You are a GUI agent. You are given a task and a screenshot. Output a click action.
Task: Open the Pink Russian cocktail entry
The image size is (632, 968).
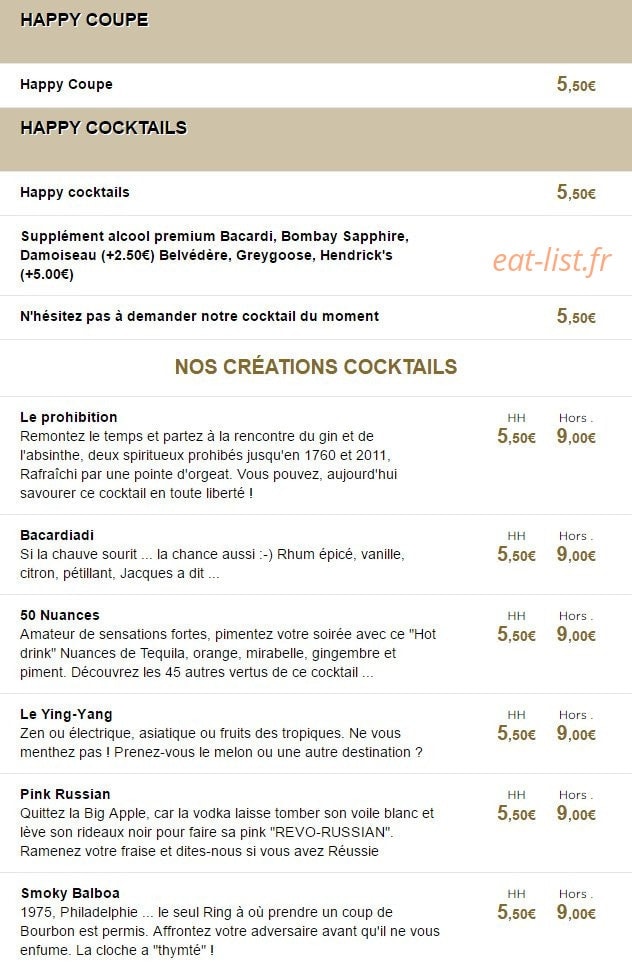click(x=65, y=794)
